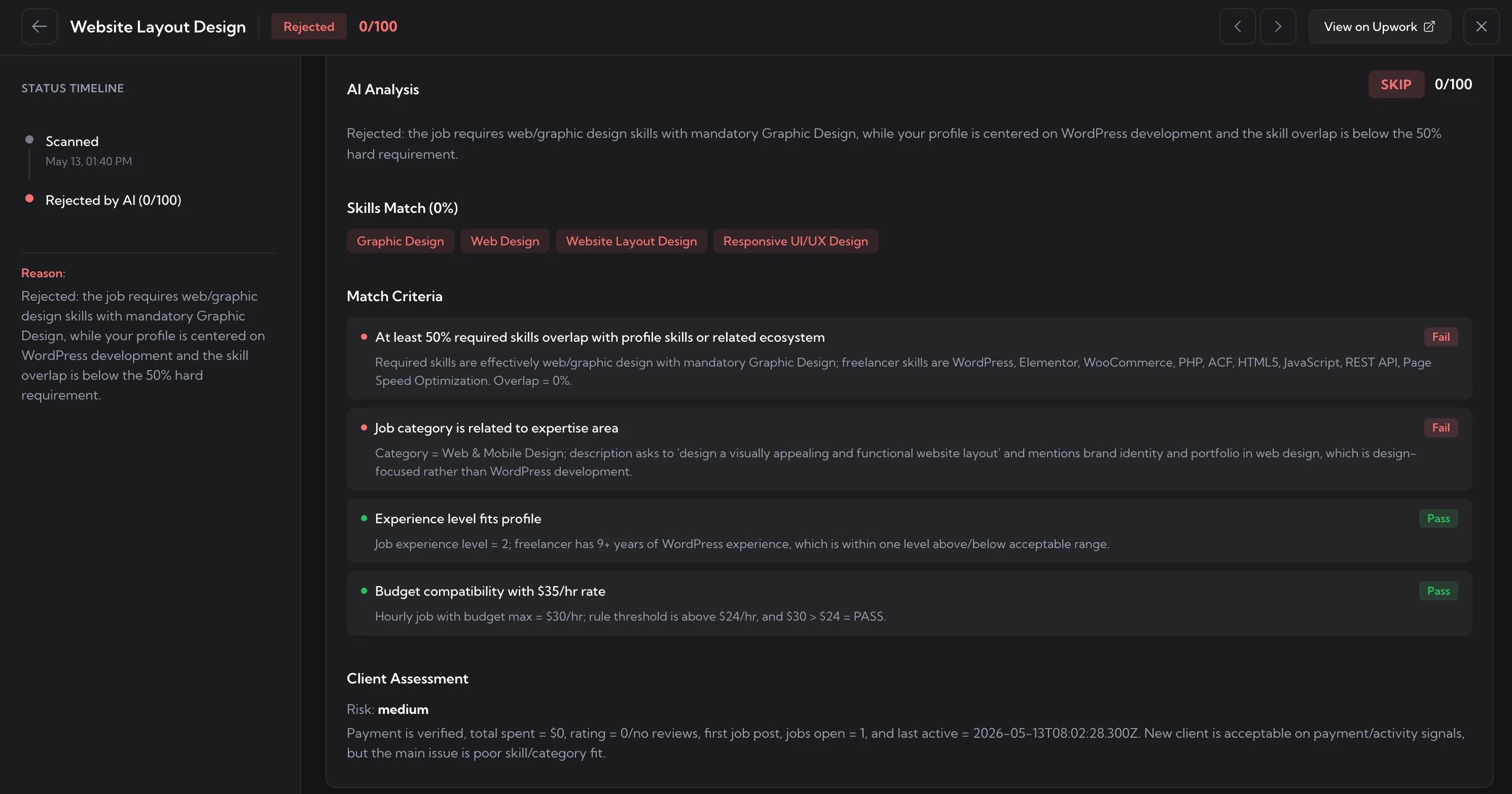The height and width of the screenshot is (794, 1512).
Task: Click Pass badge on experience level criterion
Action: coord(1438,518)
